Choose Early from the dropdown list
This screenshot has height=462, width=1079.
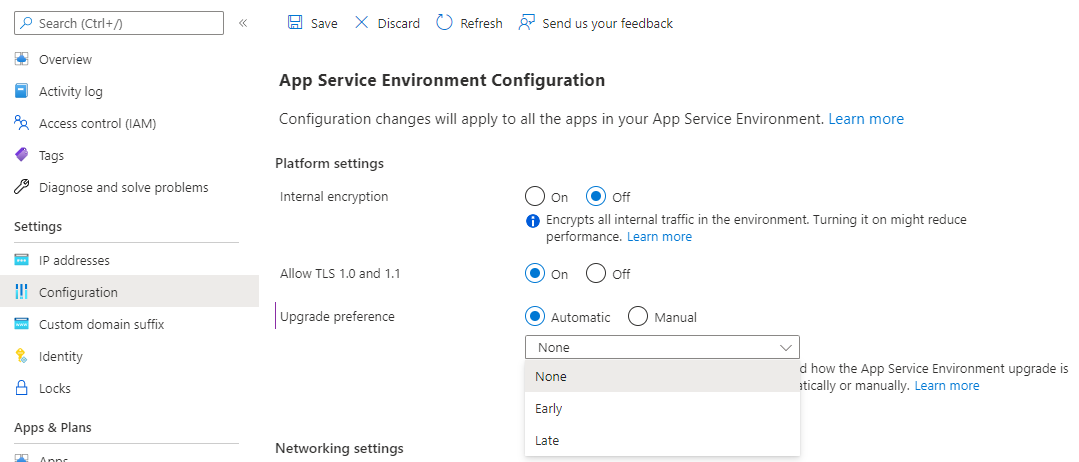[549, 408]
